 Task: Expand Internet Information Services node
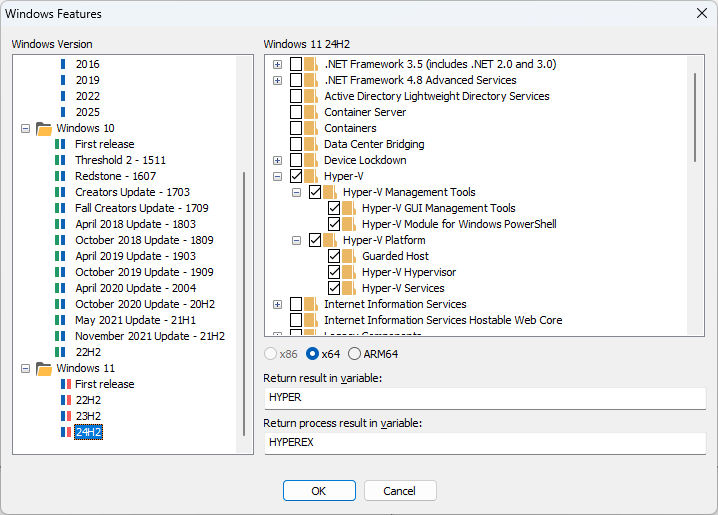[x=277, y=305]
